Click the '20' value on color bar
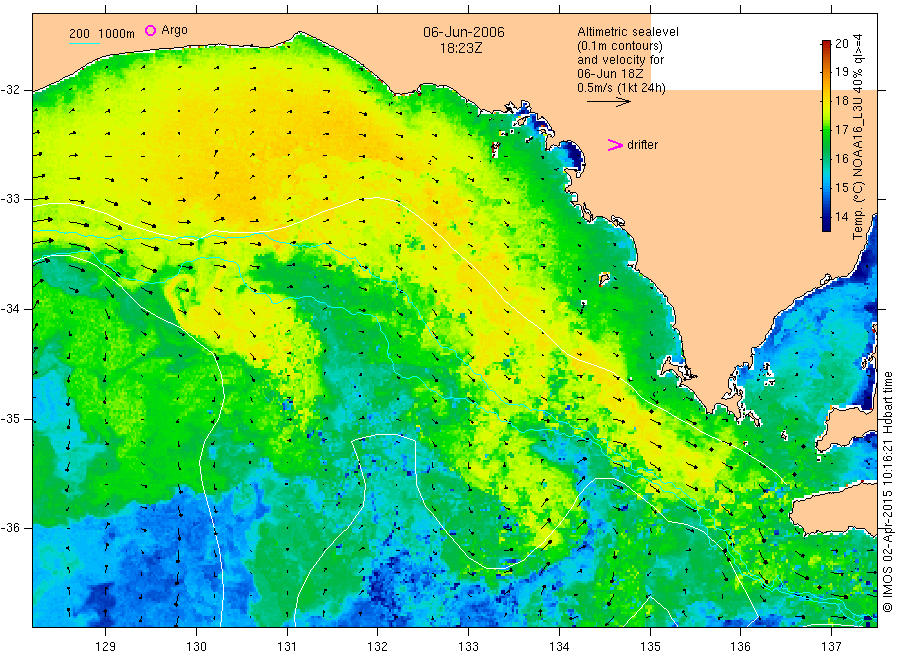The width and height of the screenshot is (900, 660). click(x=841, y=44)
